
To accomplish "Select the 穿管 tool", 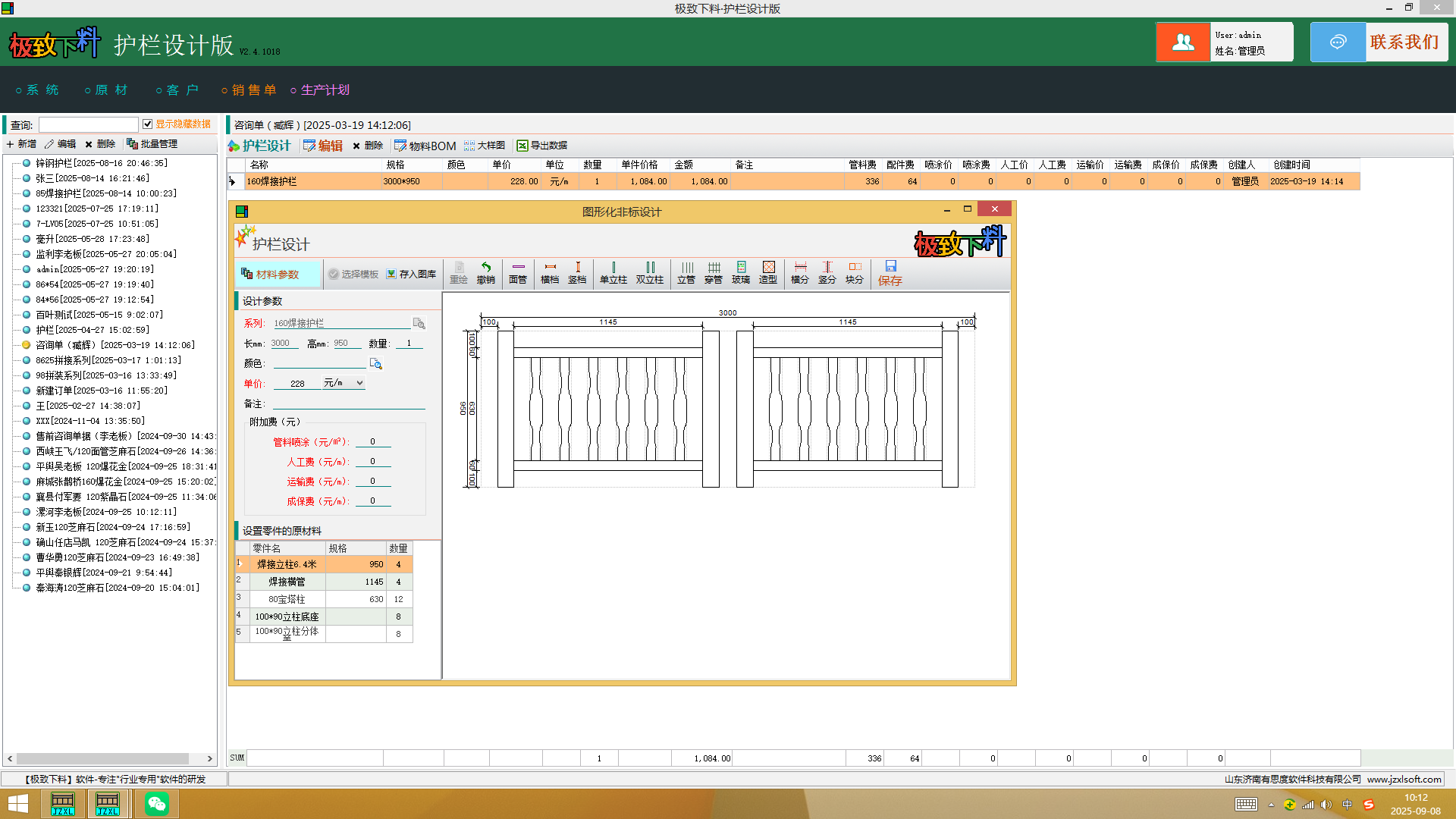I will 714,273.
